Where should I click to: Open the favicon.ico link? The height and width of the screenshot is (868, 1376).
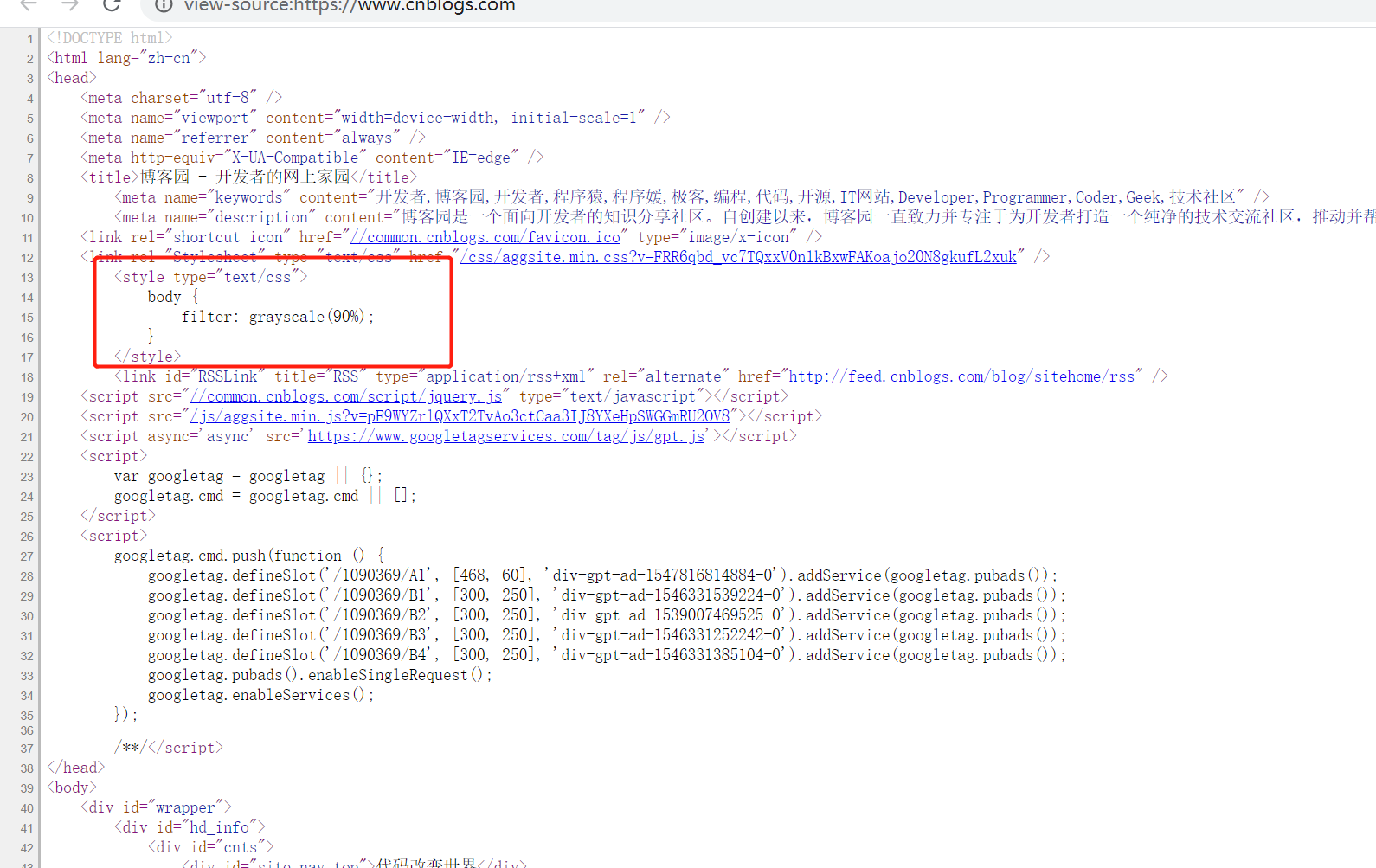(x=485, y=237)
